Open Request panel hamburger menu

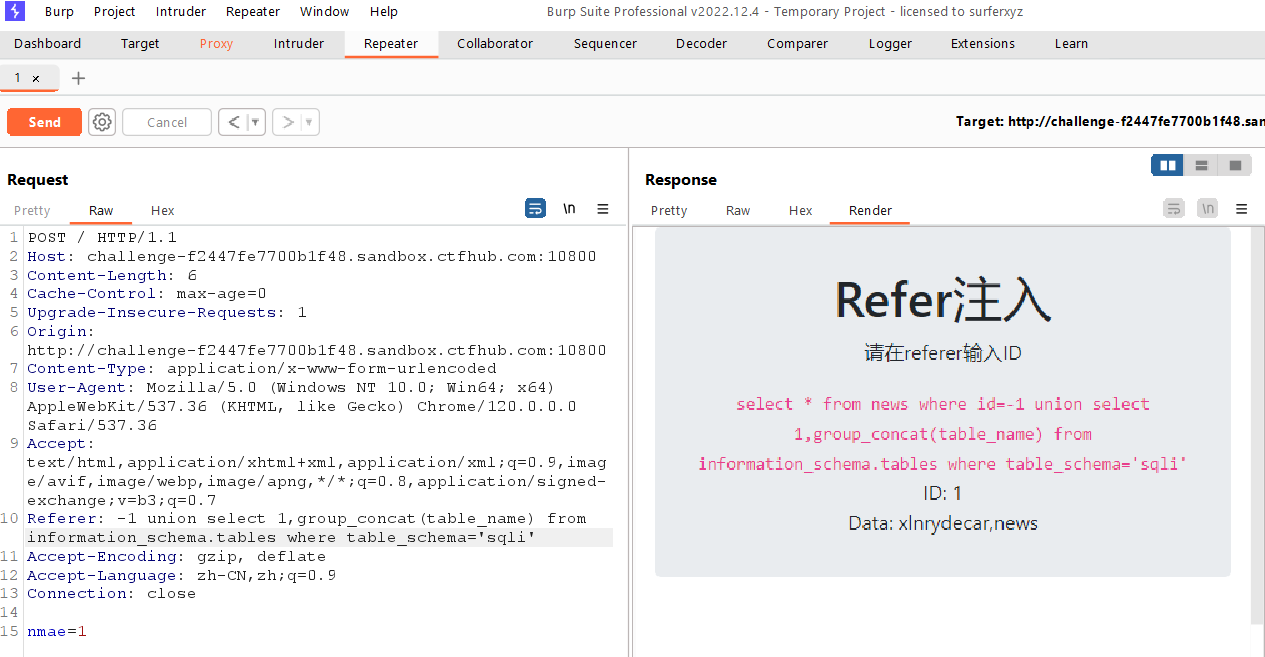(603, 209)
